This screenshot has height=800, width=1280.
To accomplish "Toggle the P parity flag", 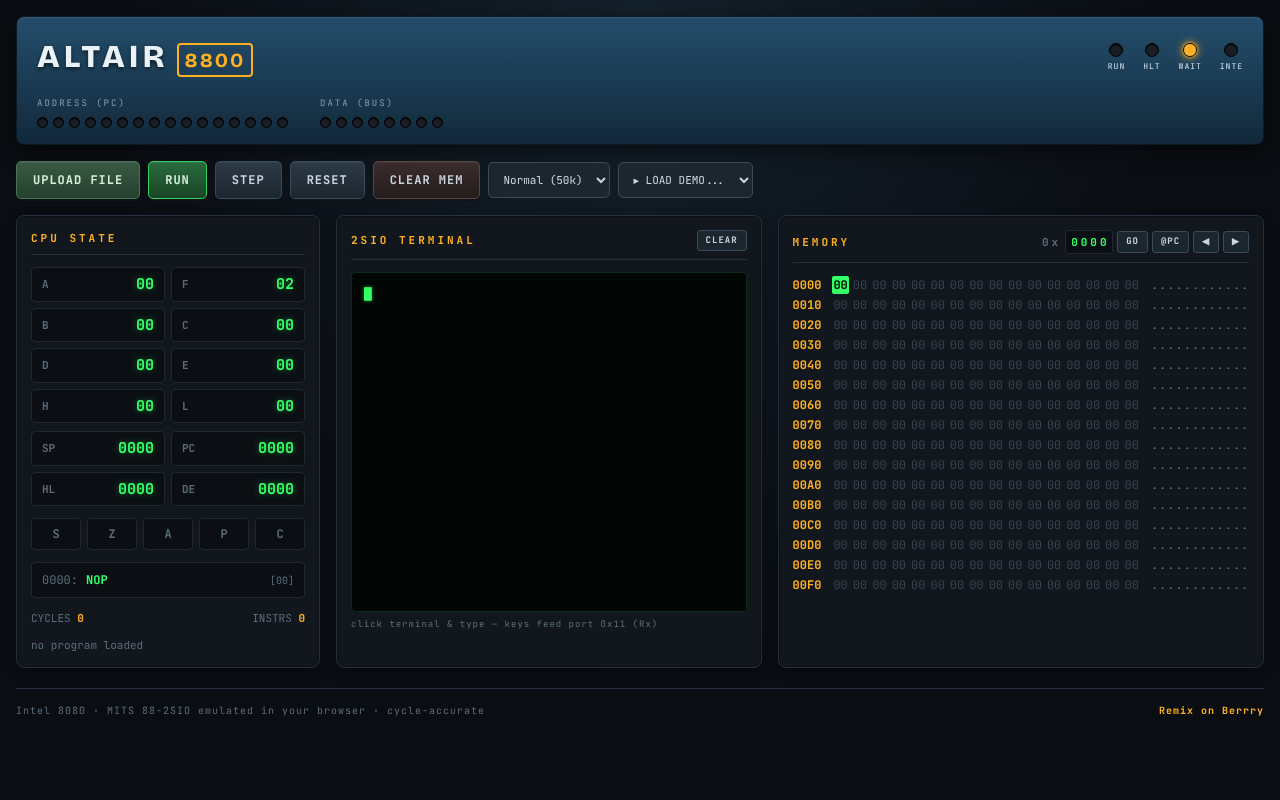I will [x=224, y=534].
